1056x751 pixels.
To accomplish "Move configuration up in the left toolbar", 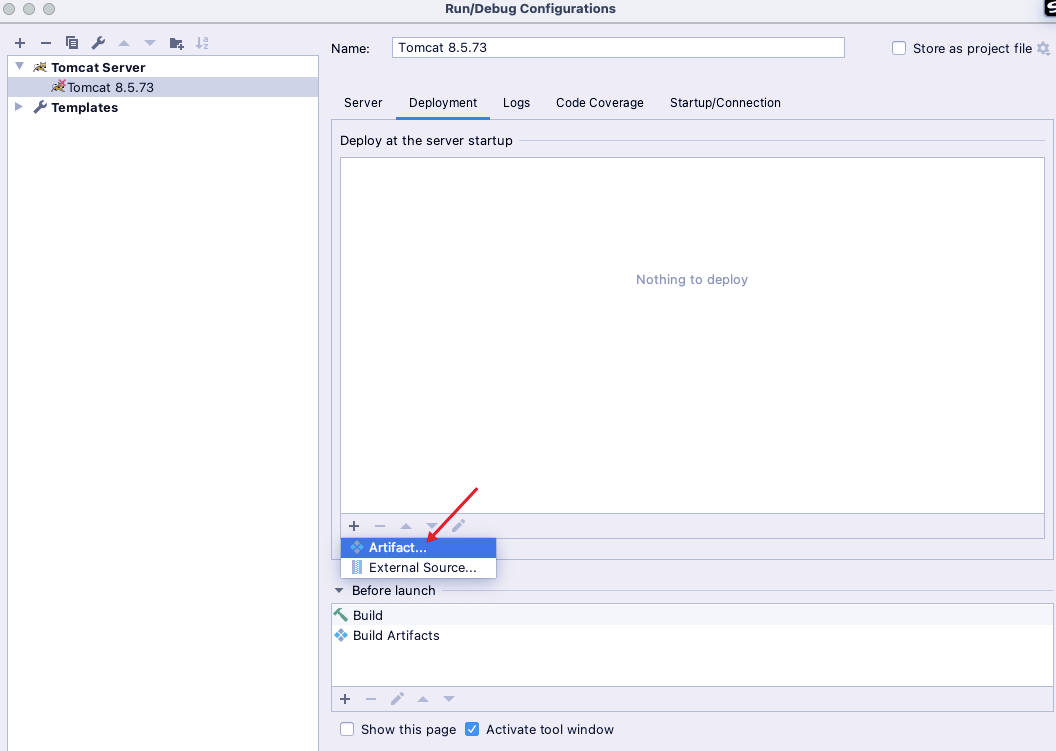I will pos(124,43).
